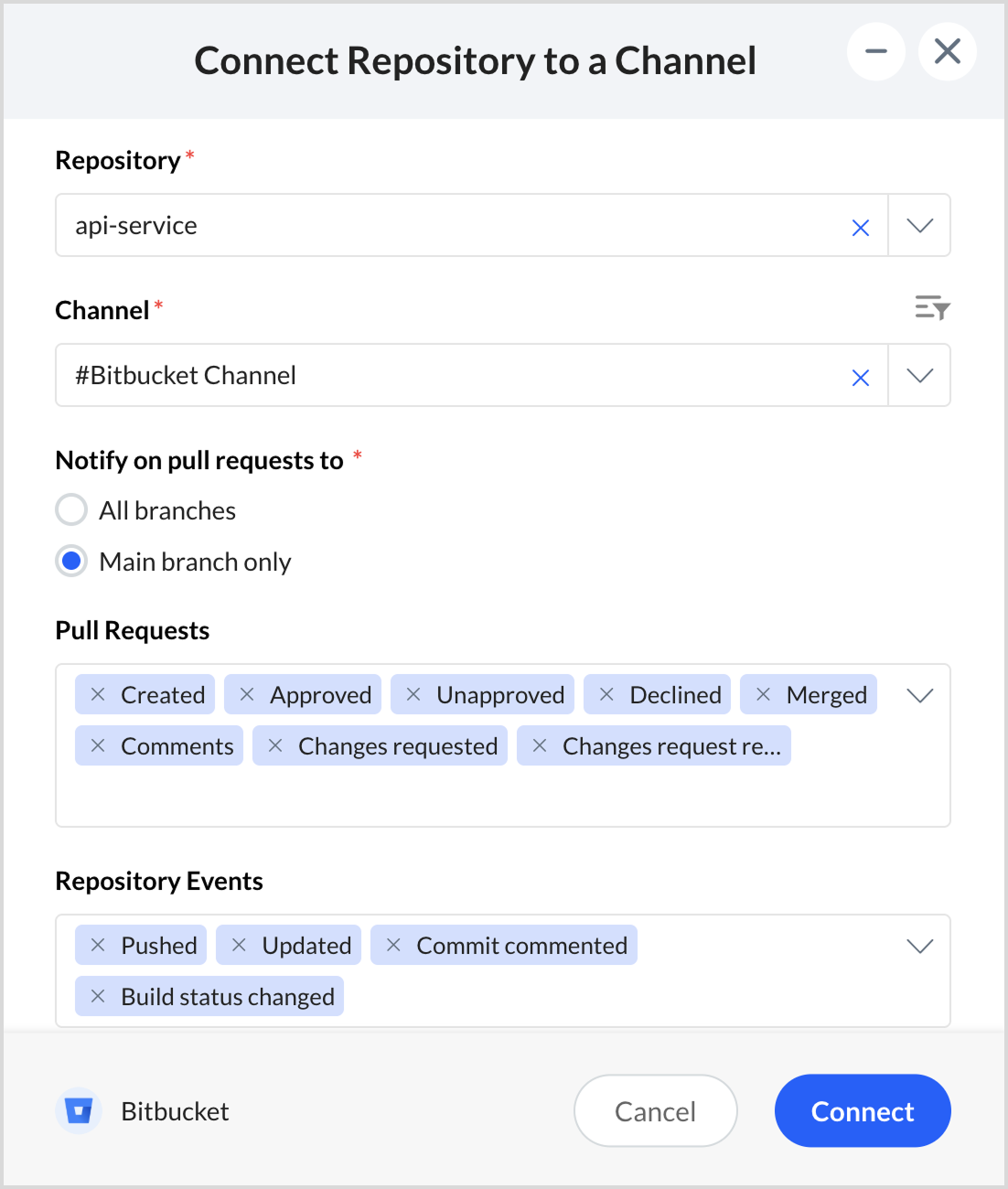Viewport: 1008px width, 1189px height.
Task: Expand the Repository dropdown list
Action: tap(919, 226)
